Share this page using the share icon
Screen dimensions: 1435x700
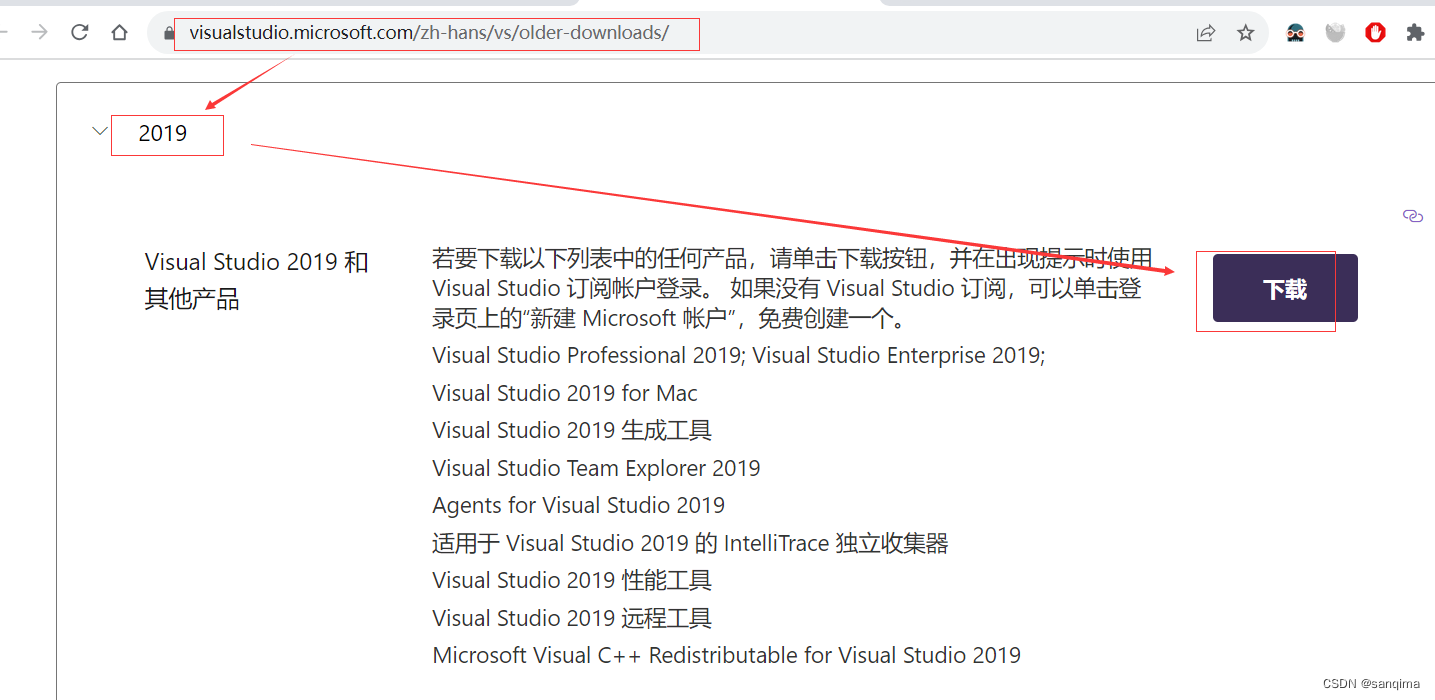pos(1206,33)
